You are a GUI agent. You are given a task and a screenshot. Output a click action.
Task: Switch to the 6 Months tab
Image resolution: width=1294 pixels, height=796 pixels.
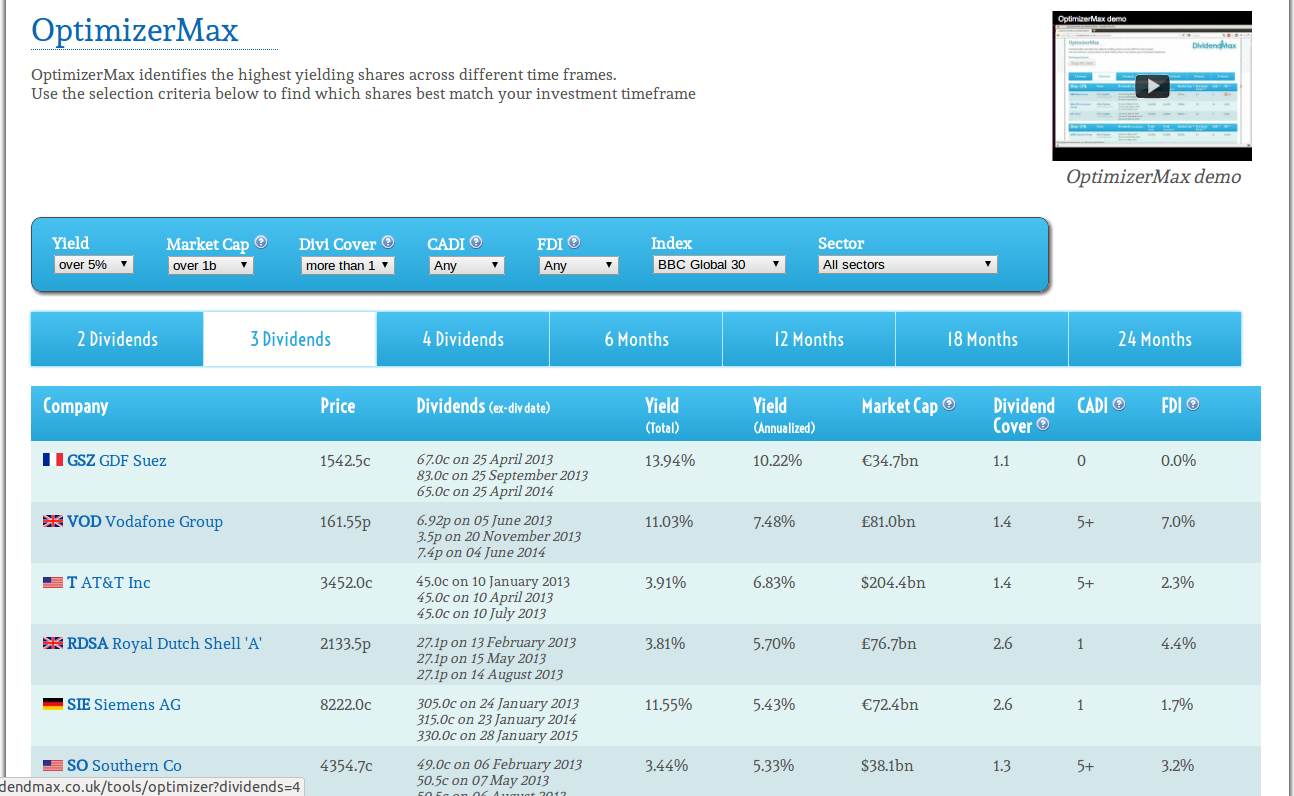tap(636, 339)
